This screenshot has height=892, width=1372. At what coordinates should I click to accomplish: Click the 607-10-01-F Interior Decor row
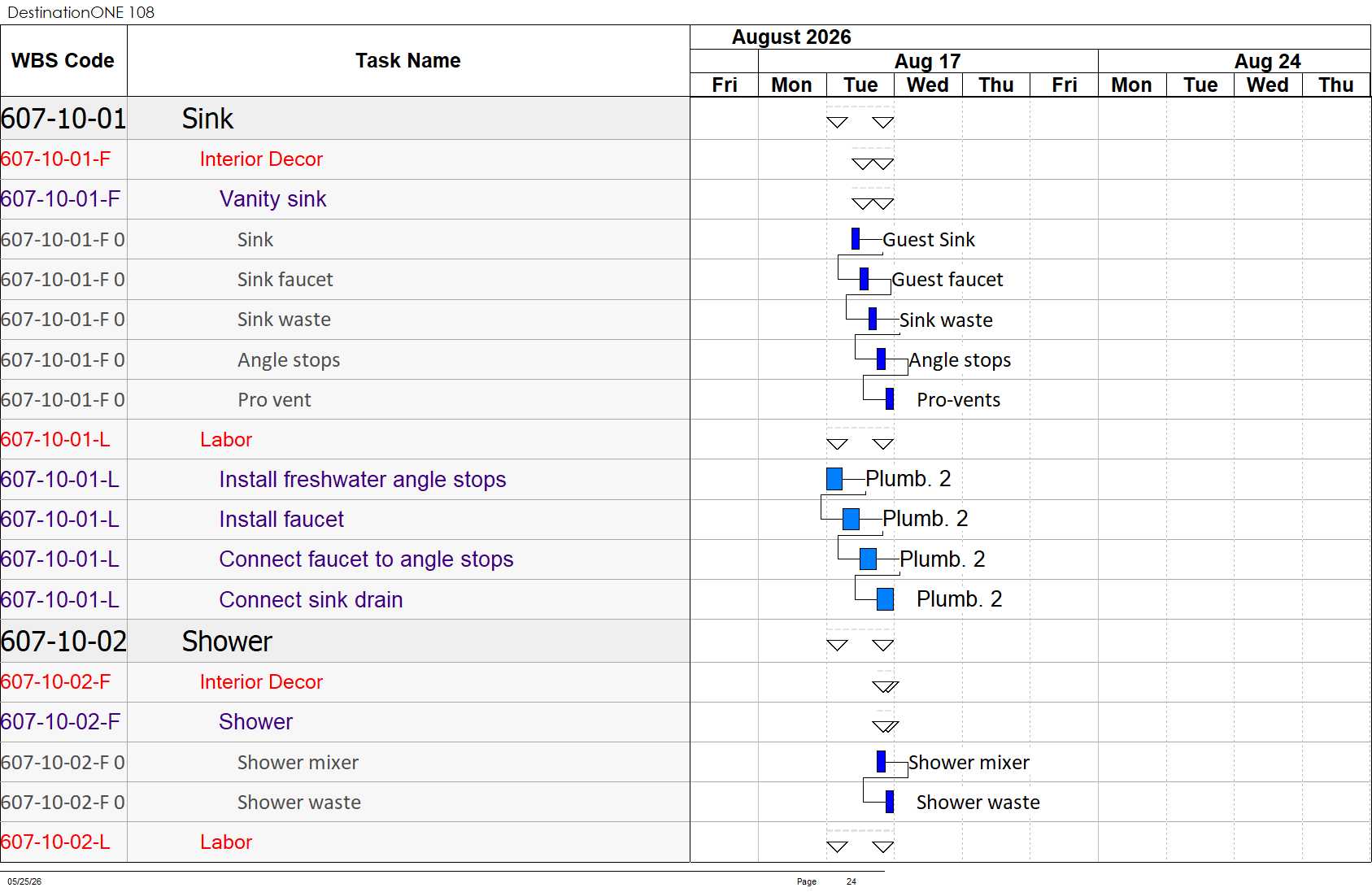tap(345, 159)
